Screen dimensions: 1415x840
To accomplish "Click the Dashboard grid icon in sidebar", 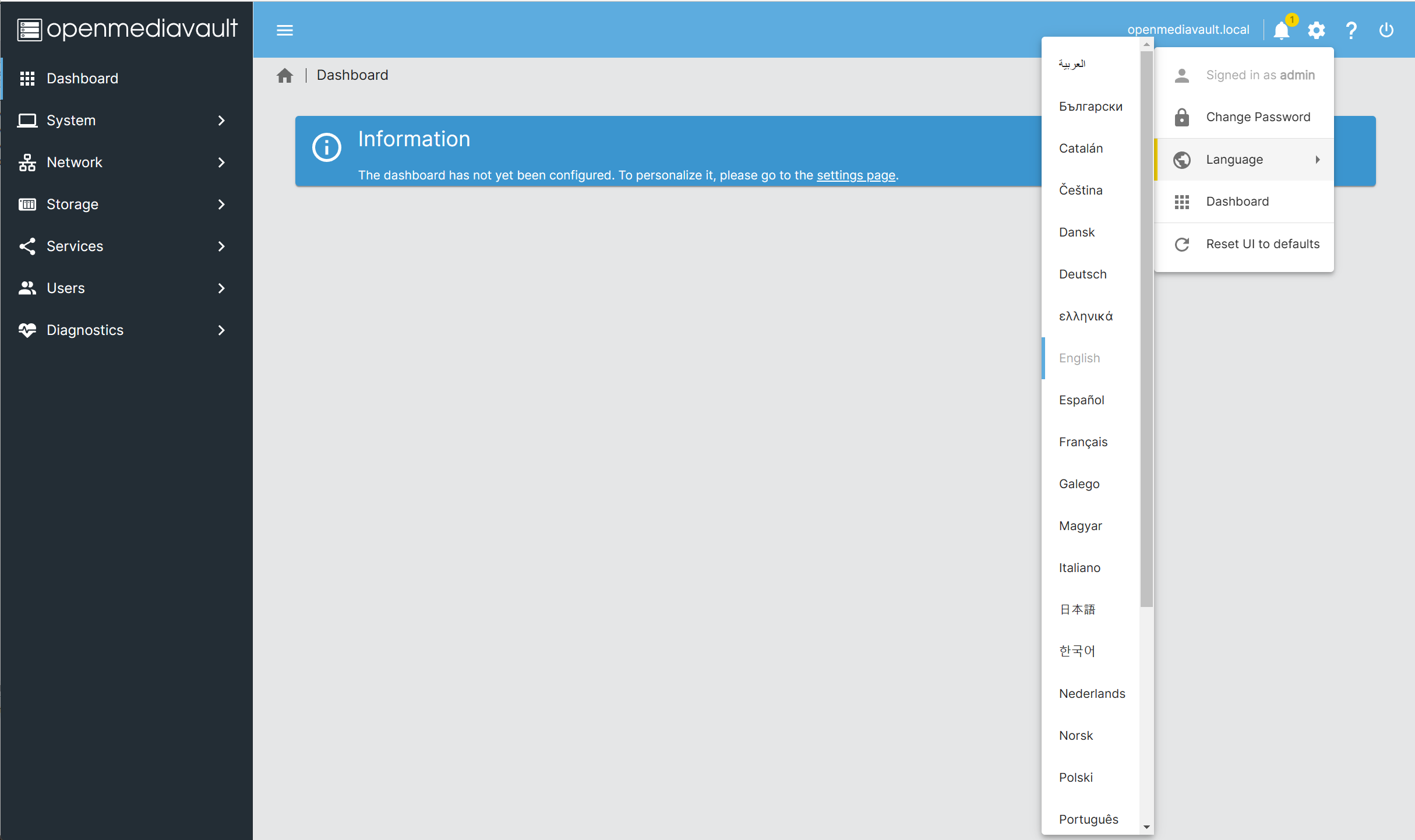I will point(27,78).
